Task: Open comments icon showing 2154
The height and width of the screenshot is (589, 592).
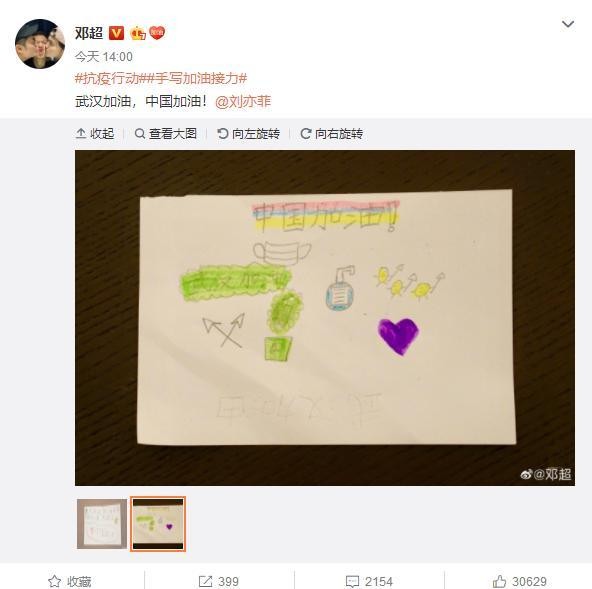Action: pos(369,581)
